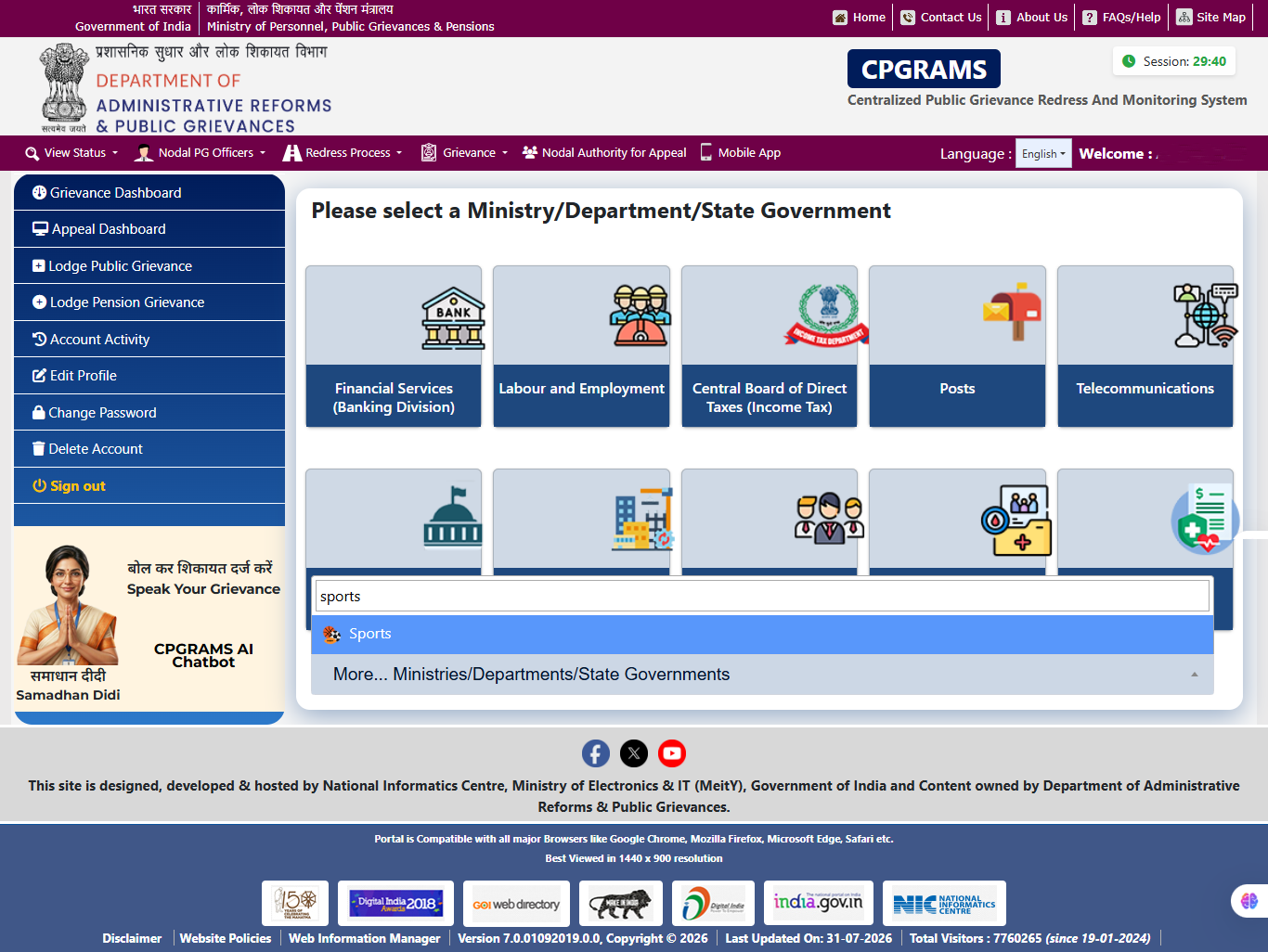The height and width of the screenshot is (952, 1268).
Task: Collapse the More Ministries/Departments/State Governments dropdown
Action: tap(762, 675)
